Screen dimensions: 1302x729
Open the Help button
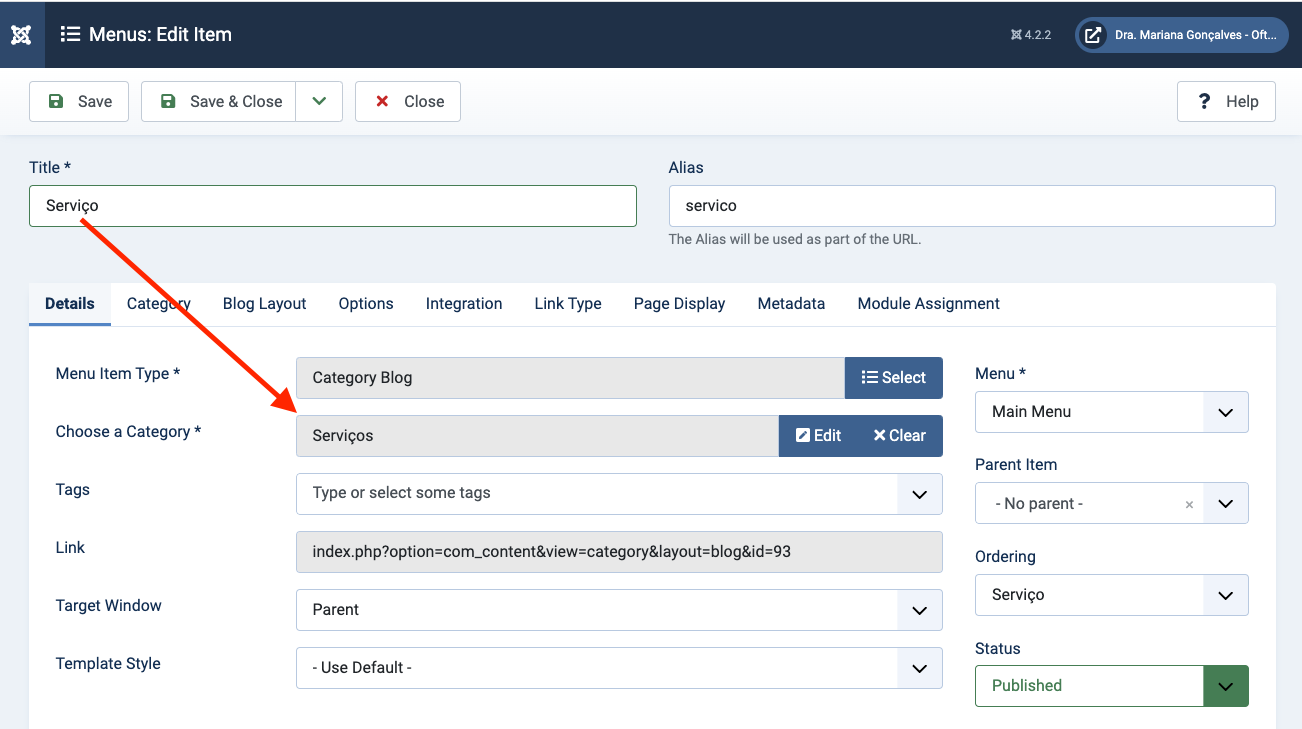pyautogui.click(x=1226, y=101)
